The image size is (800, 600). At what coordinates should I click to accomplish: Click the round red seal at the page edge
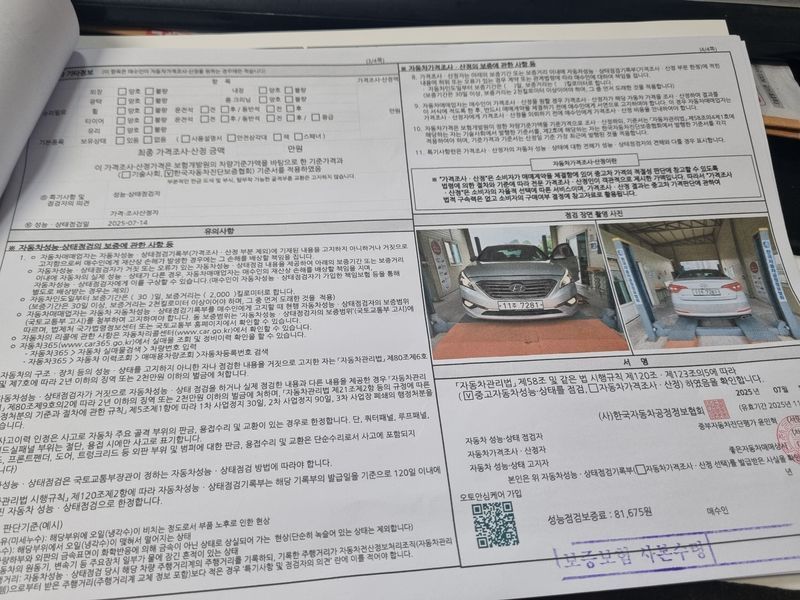[788, 441]
